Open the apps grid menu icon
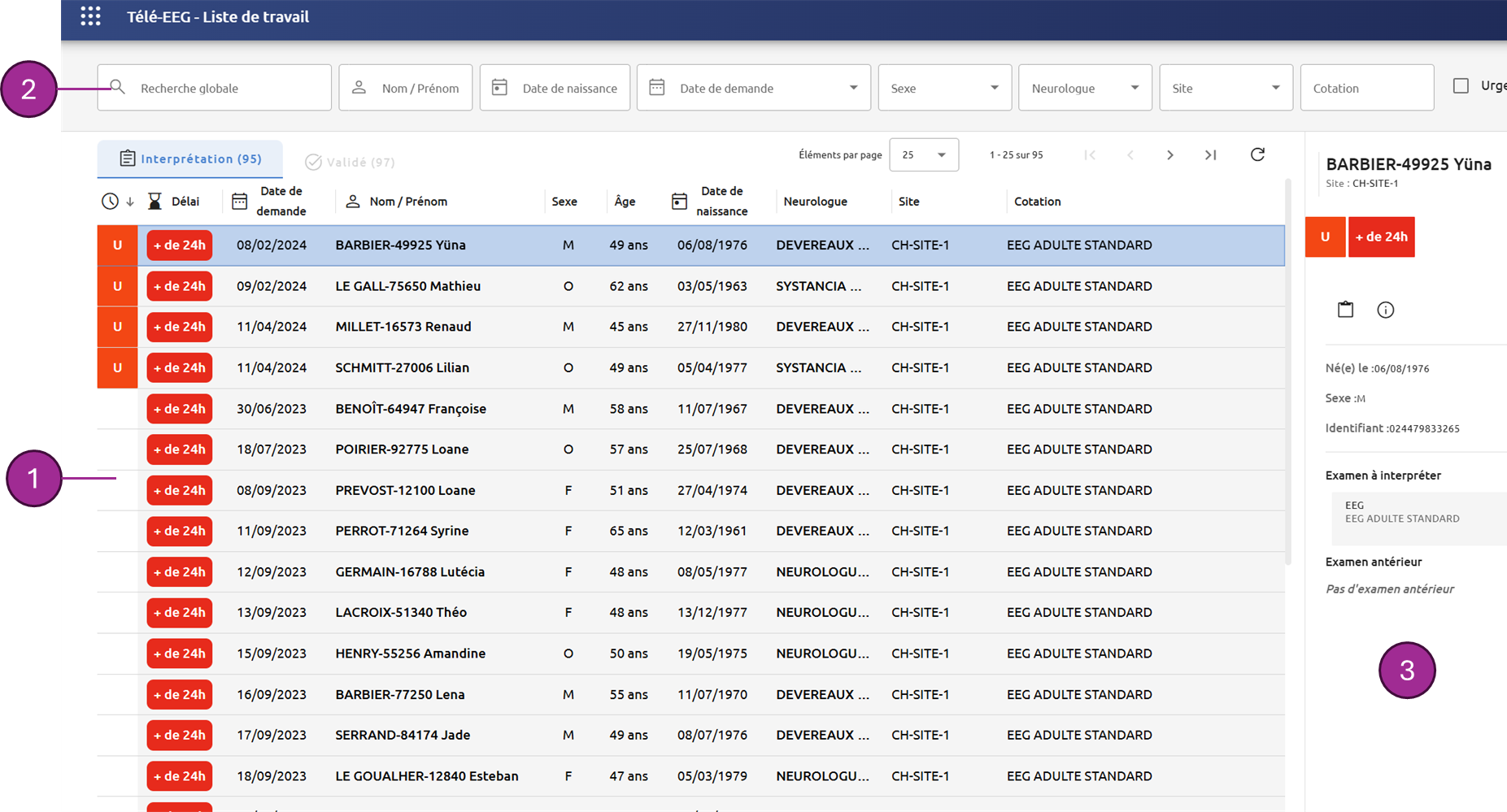The width and height of the screenshot is (1507, 812). point(90,16)
